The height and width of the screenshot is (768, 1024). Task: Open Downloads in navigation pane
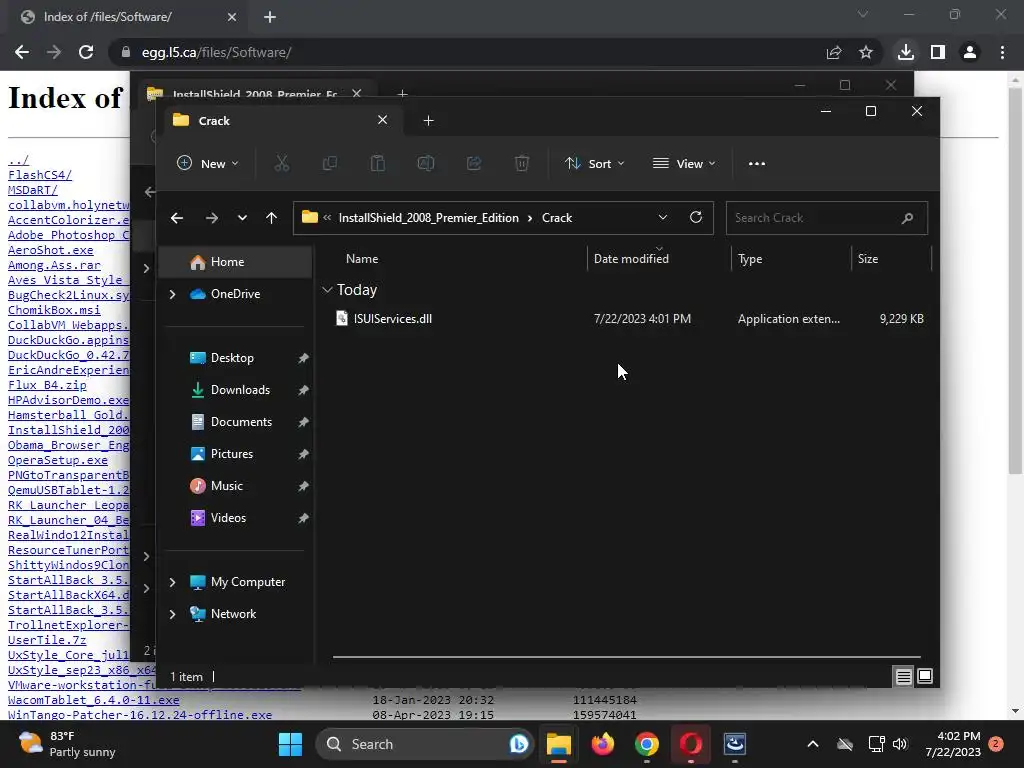coord(238,390)
